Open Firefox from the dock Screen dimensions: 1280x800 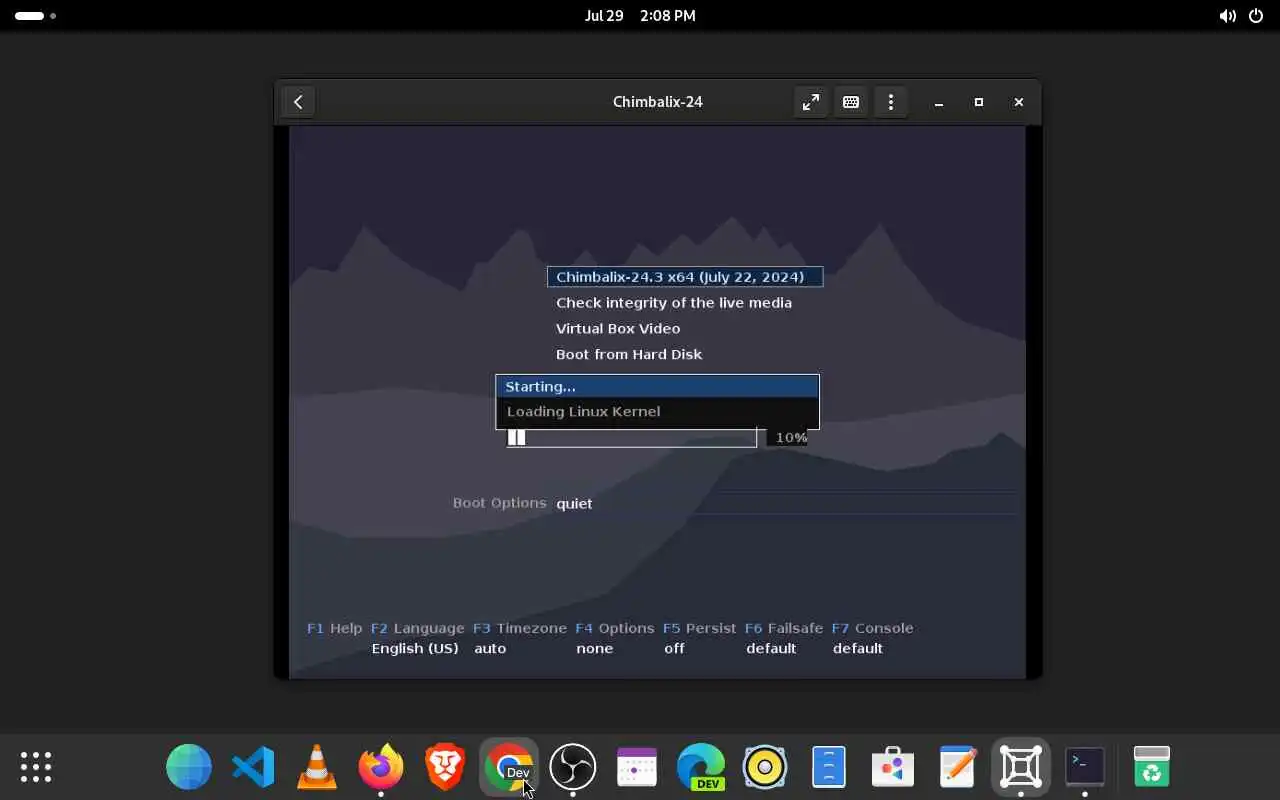381,767
